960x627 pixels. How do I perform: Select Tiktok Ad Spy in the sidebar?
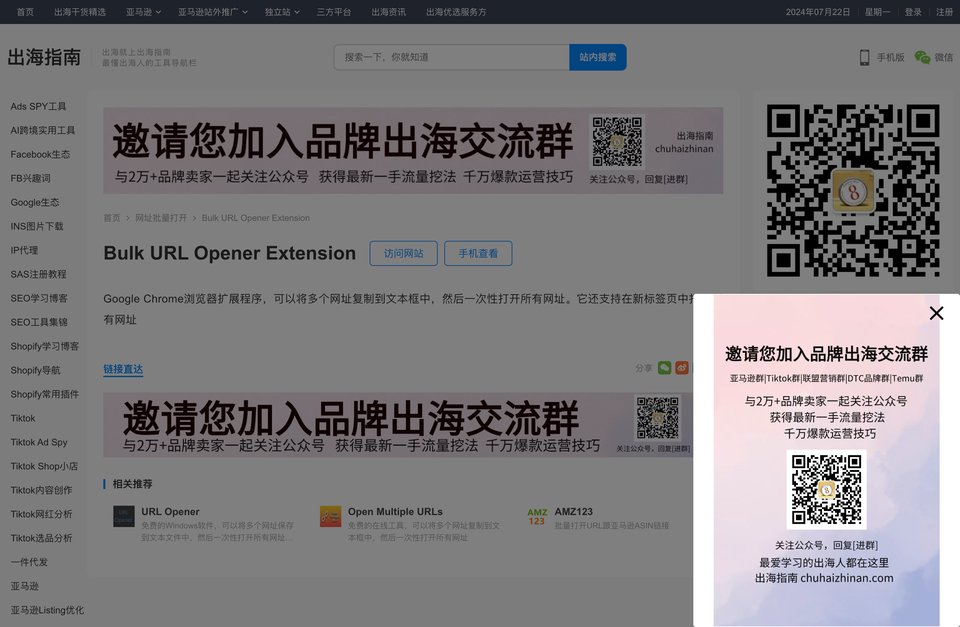coord(39,442)
